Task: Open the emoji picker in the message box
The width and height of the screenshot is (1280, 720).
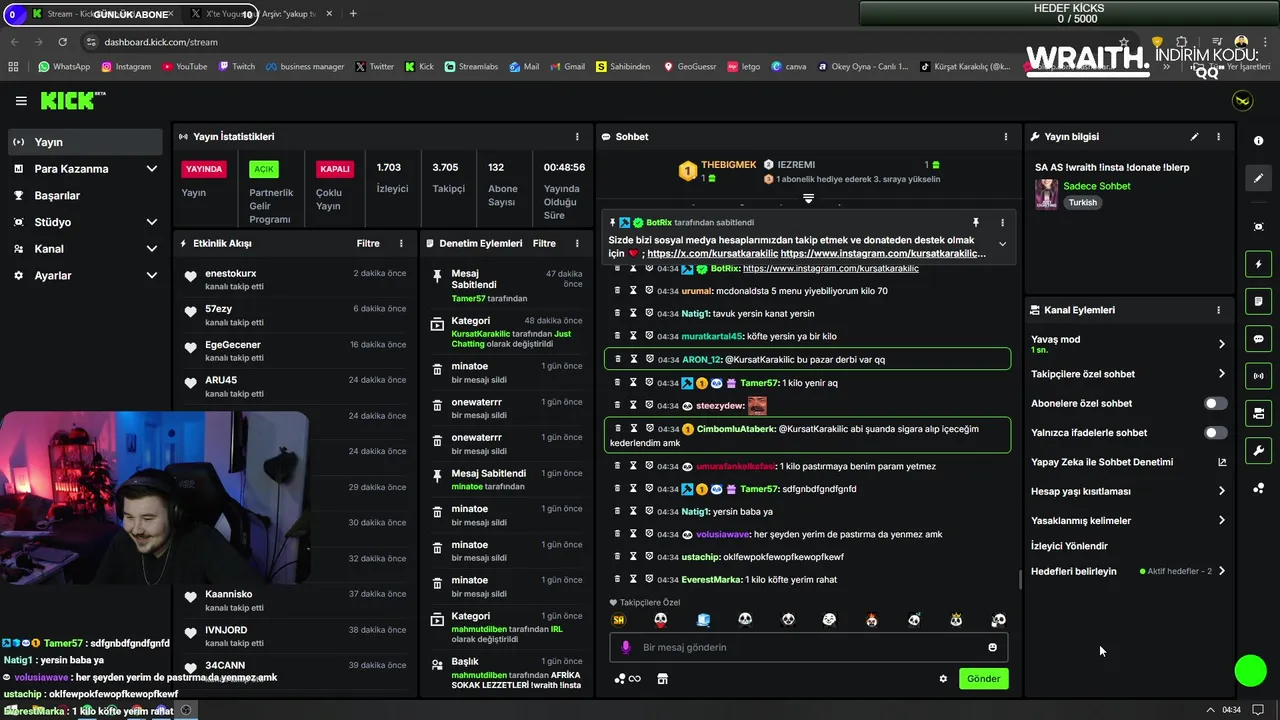Action: pos(992,647)
